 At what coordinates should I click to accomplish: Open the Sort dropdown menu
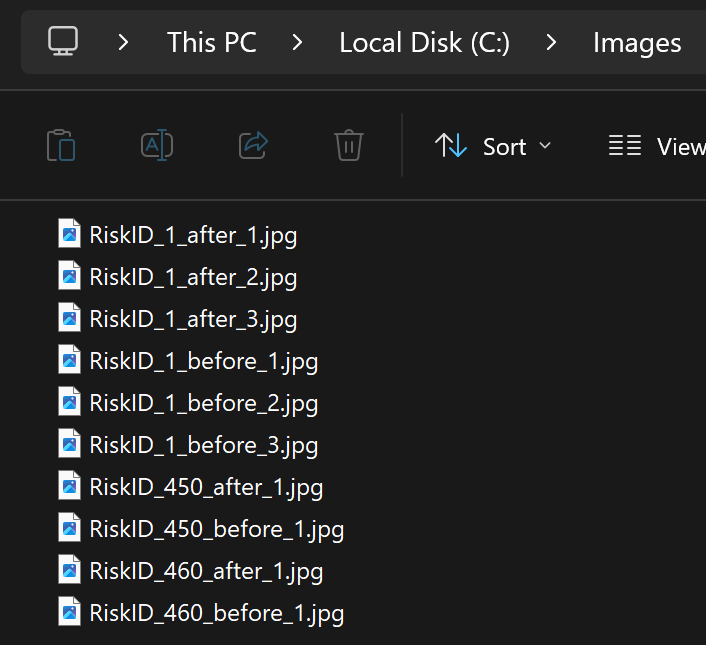[x=494, y=146]
